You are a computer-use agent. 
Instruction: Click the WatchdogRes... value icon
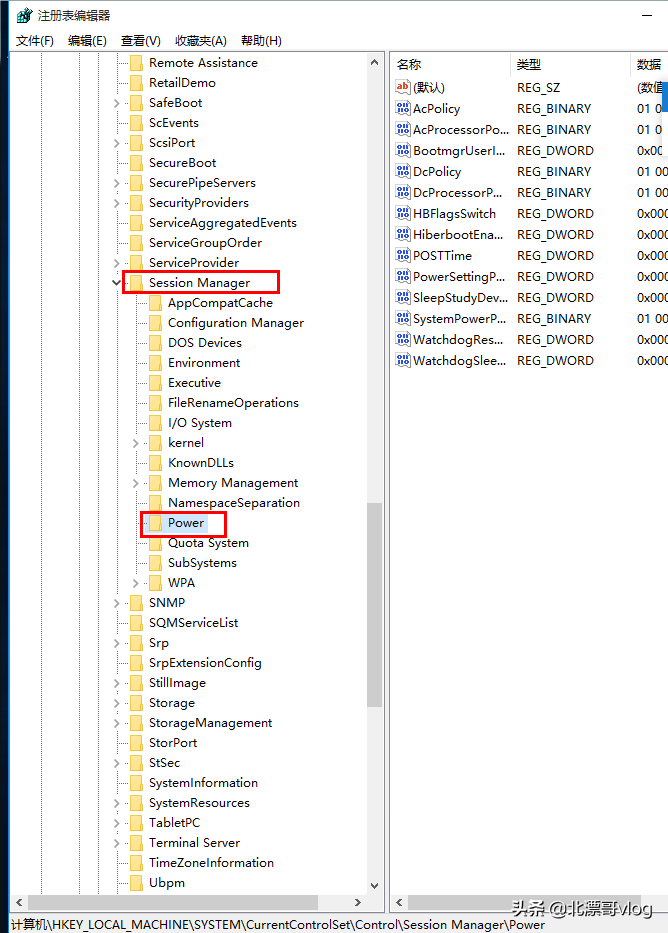tap(403, 339)
